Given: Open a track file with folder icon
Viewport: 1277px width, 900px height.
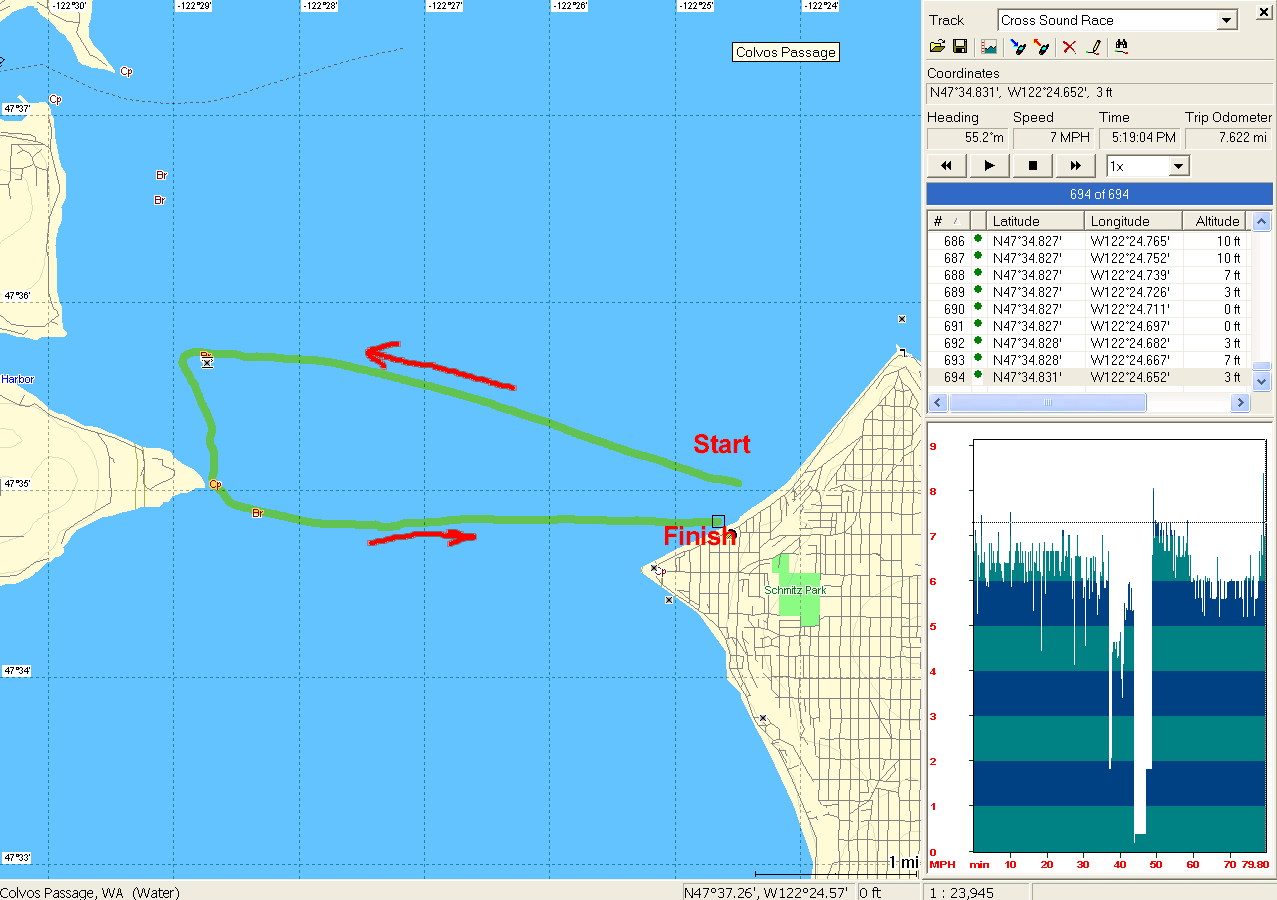Looking at the screenshot, I should pyautogui.click(x=937, y=47).
